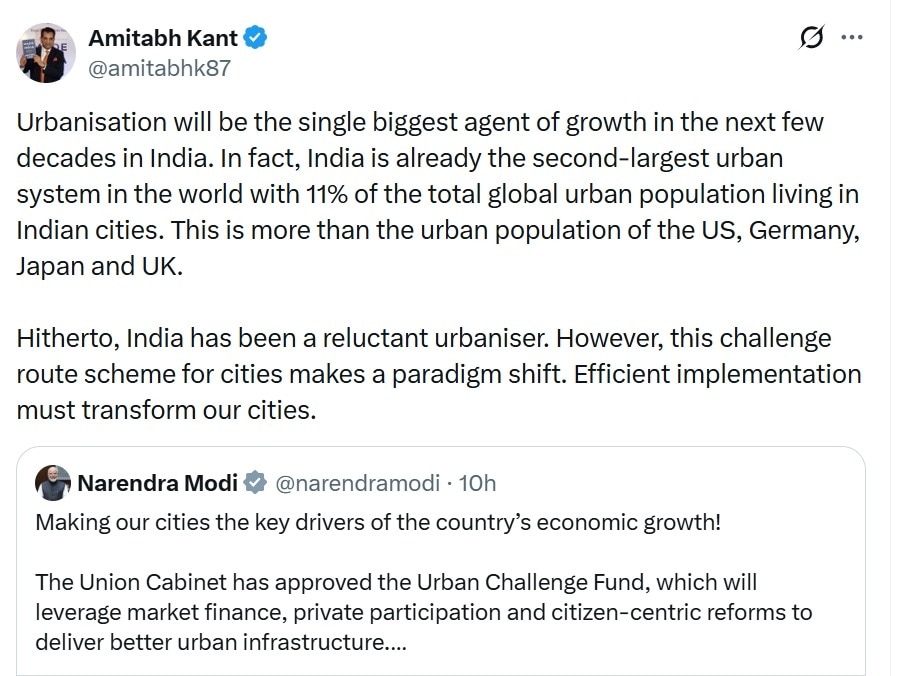Screen dimensions: 907x676
Task: Open the three-dot More options menu
Action: tap(852, 38)
